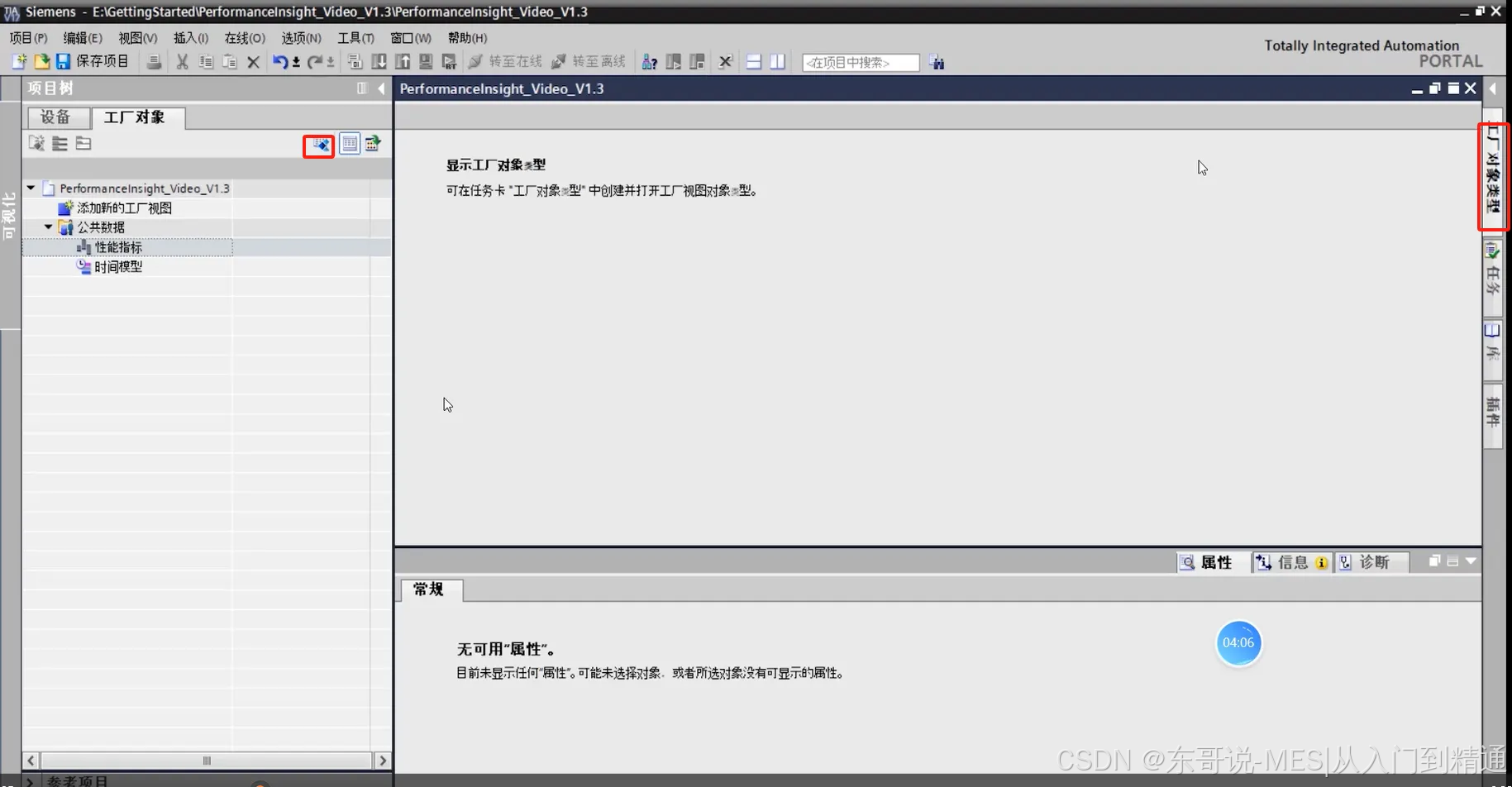Select the 时间模型 tree item

(109, 267)
